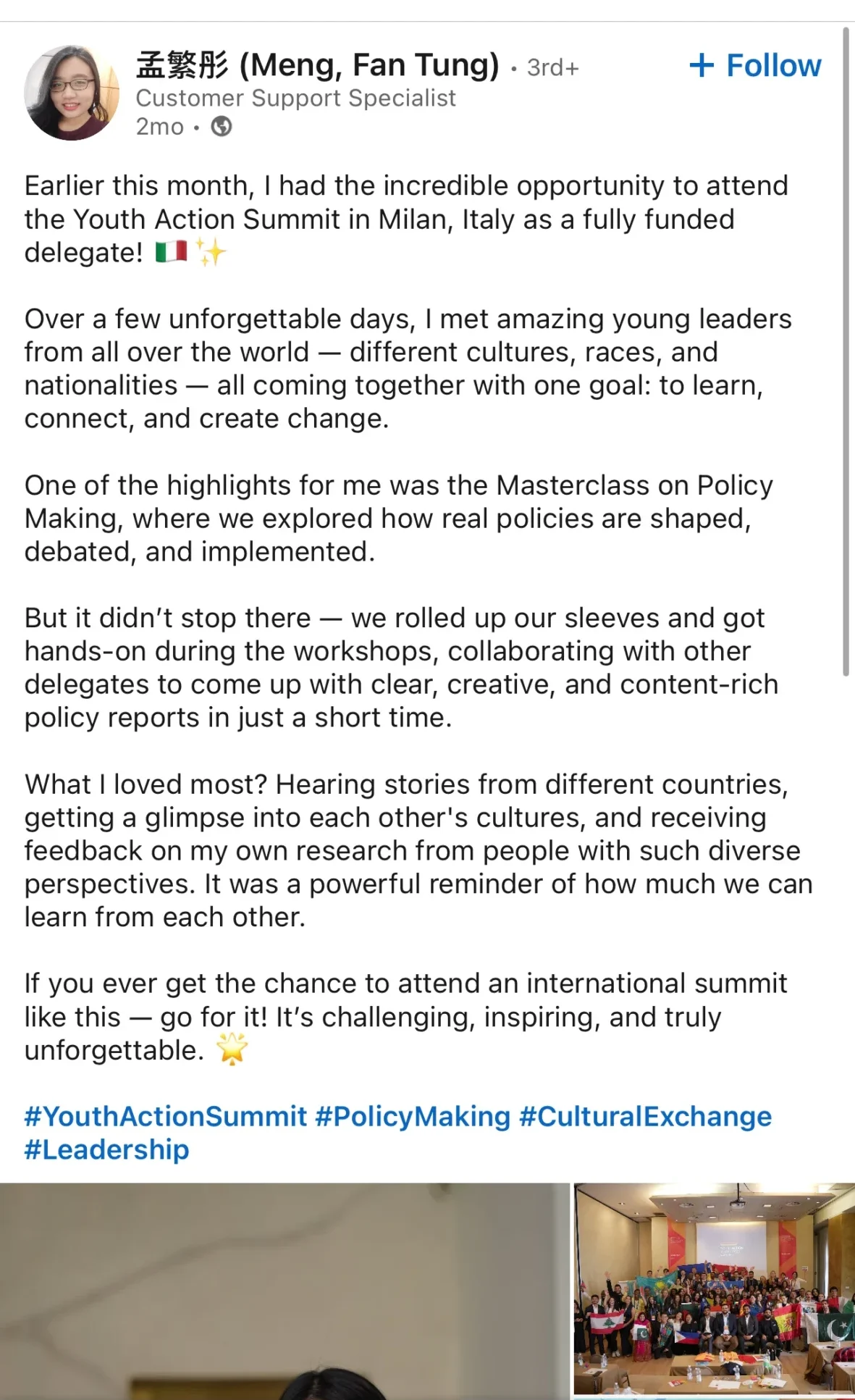
Task: Open the author's profile photo
Action: 71,93
